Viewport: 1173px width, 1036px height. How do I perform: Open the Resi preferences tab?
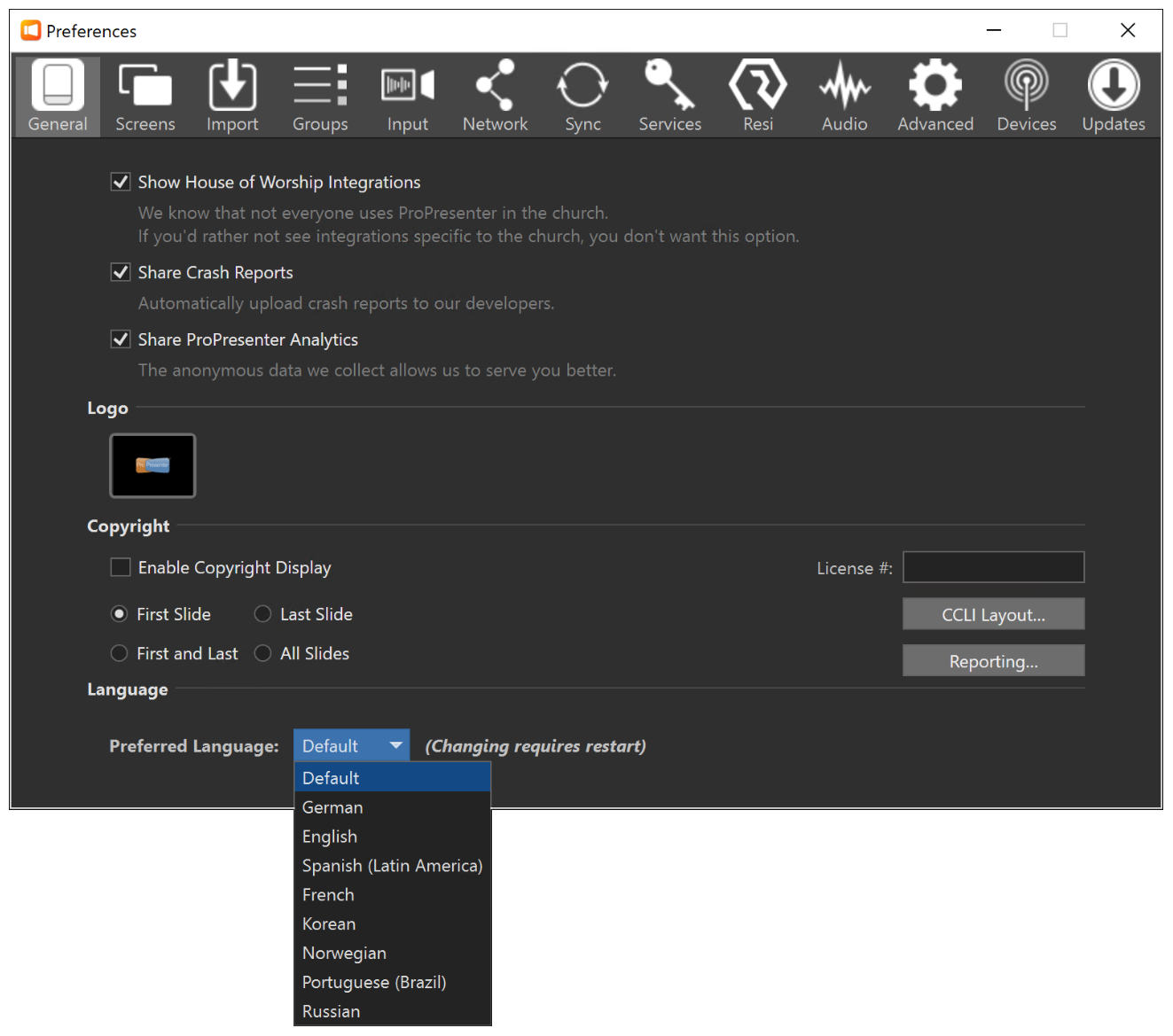coord(758,96)
